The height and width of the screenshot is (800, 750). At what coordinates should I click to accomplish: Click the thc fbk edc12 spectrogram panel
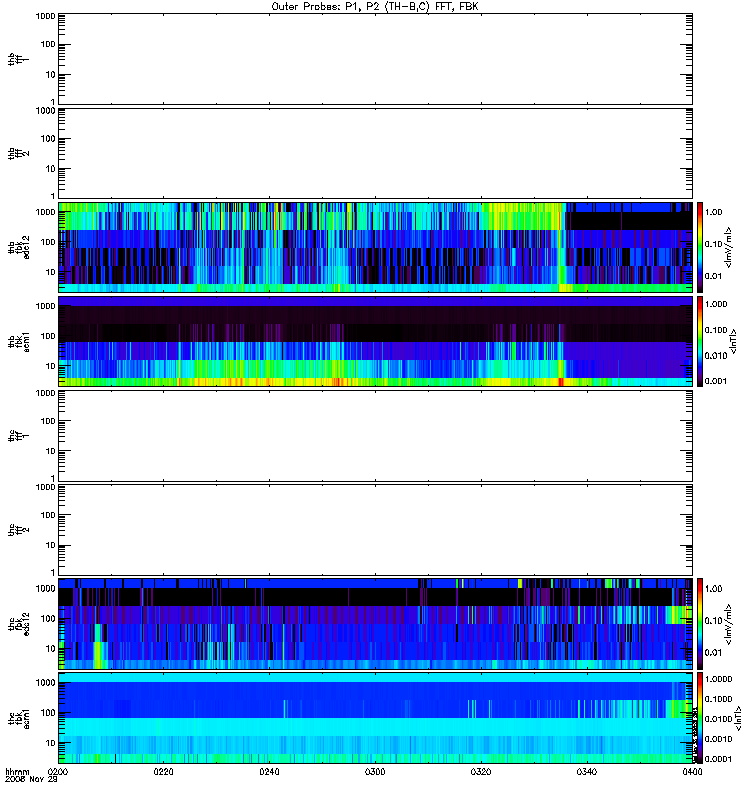pos(376,623)
